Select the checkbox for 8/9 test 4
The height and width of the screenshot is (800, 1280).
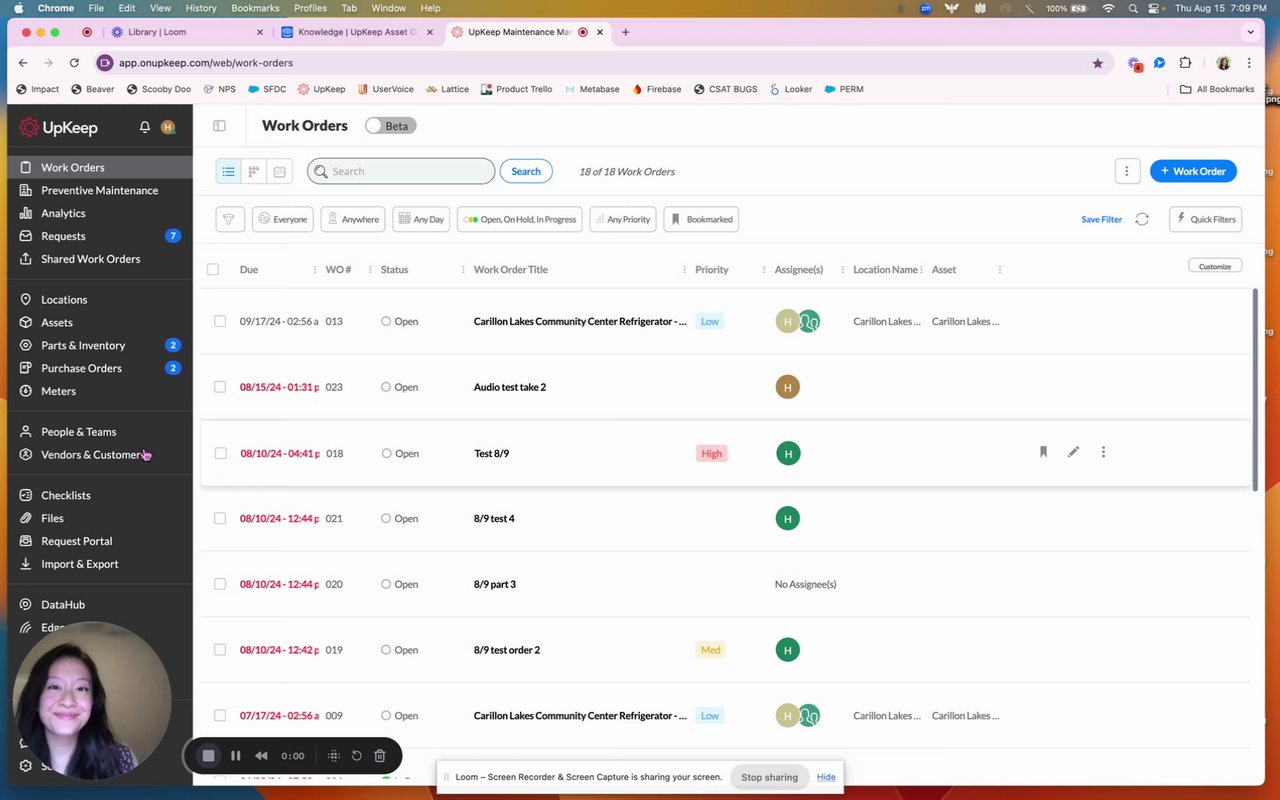pos(220,518)
